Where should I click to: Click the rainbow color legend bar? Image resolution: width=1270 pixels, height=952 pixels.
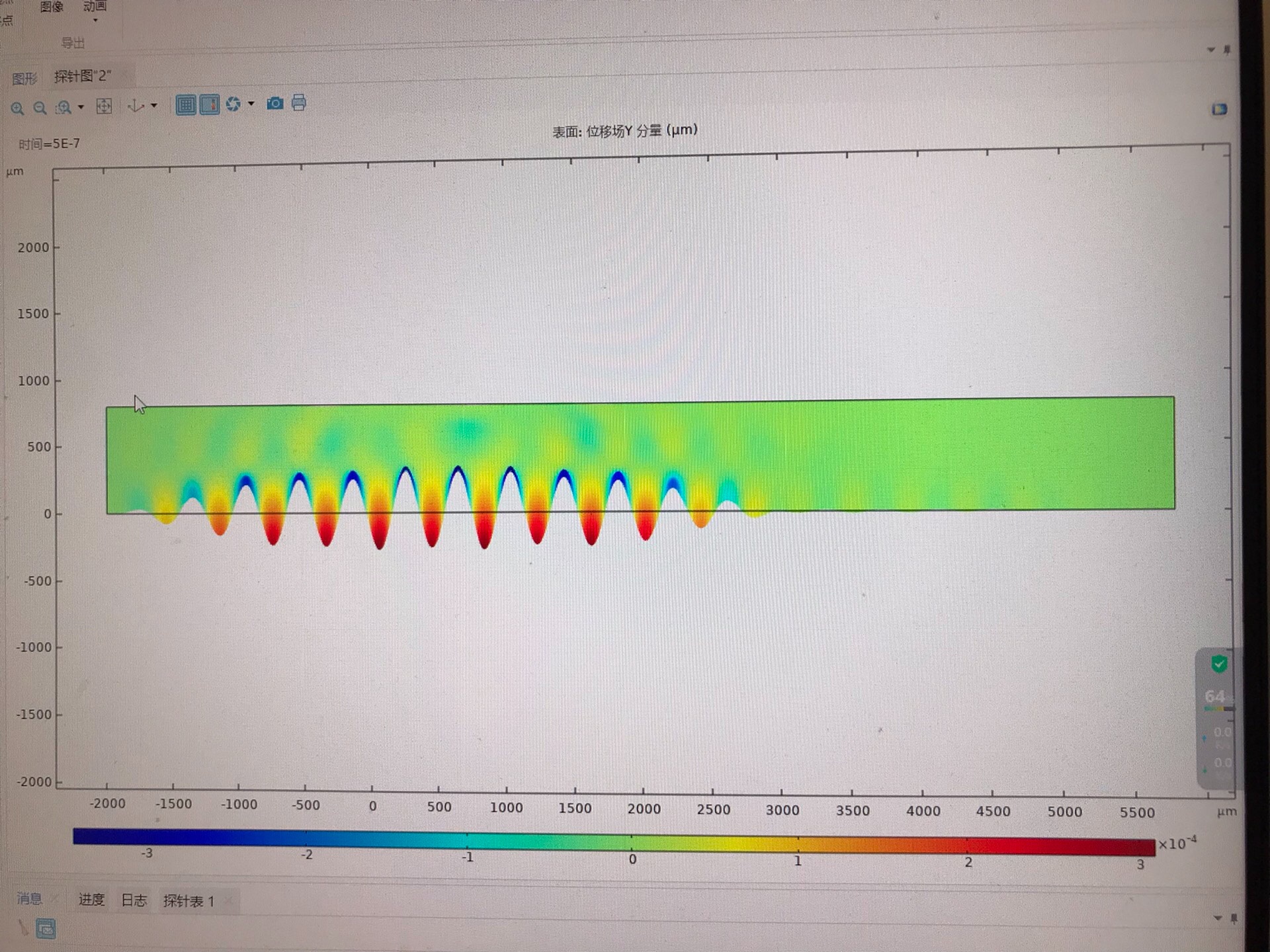pos(614,841)
